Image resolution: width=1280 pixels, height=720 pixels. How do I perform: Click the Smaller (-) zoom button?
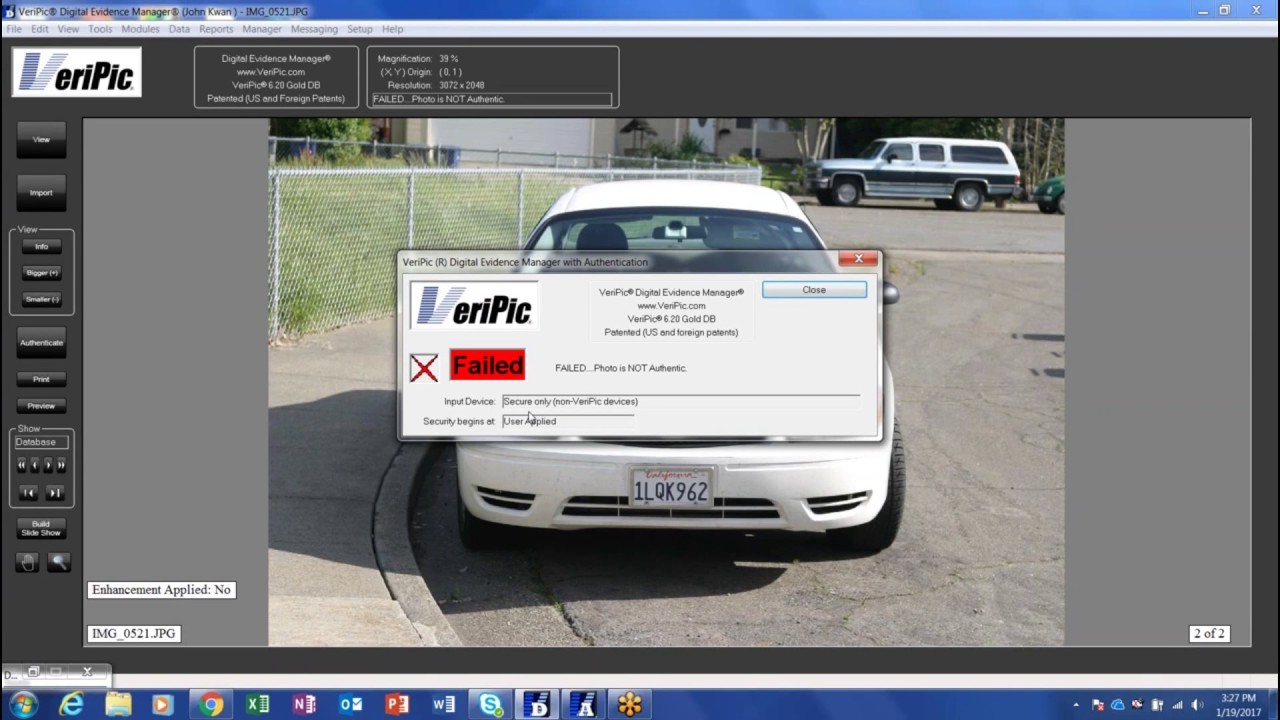[x=41, y=300]
